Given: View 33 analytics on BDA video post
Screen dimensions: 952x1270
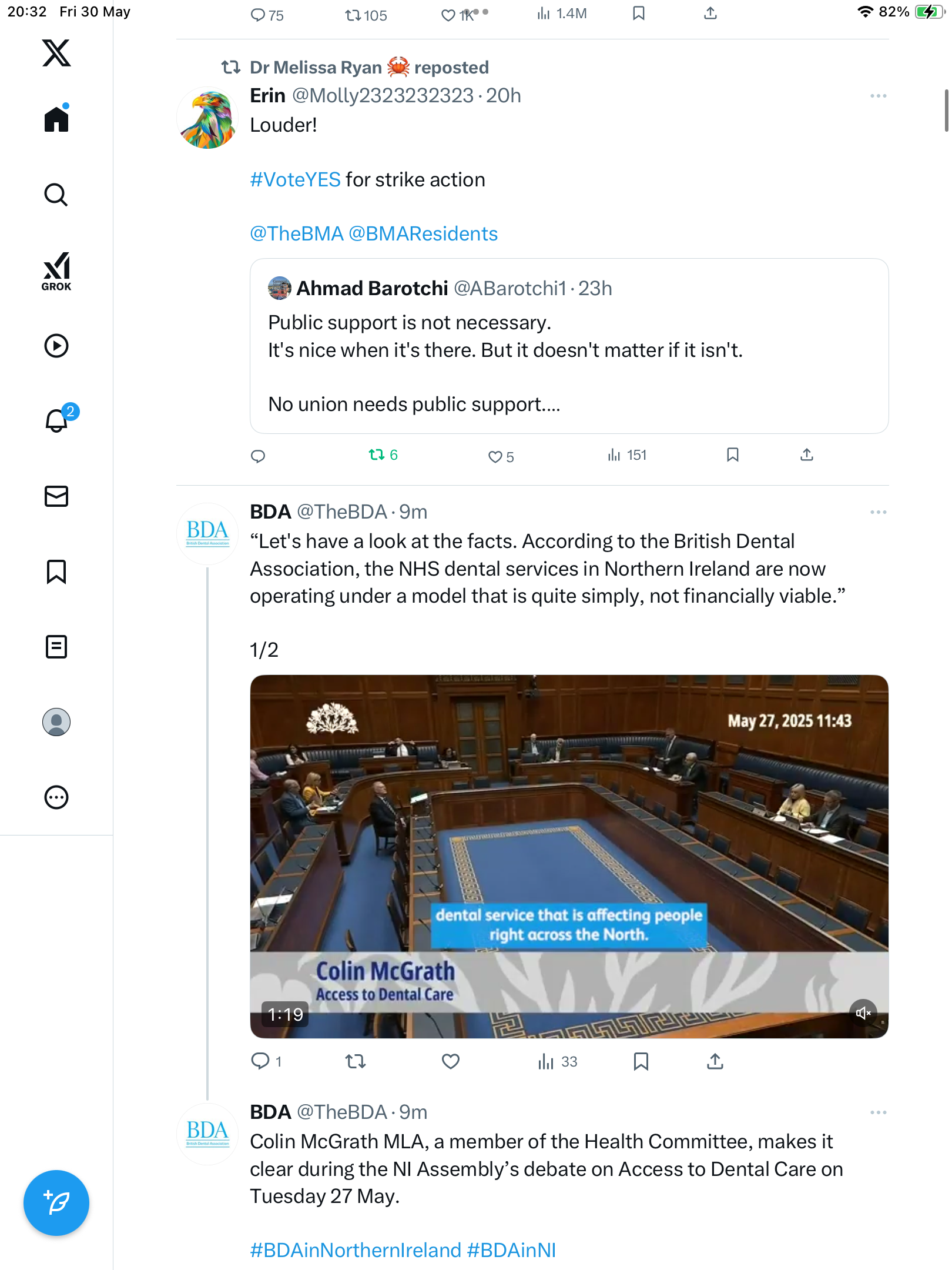Looking at the screenshot, I should pos(558,1061).
